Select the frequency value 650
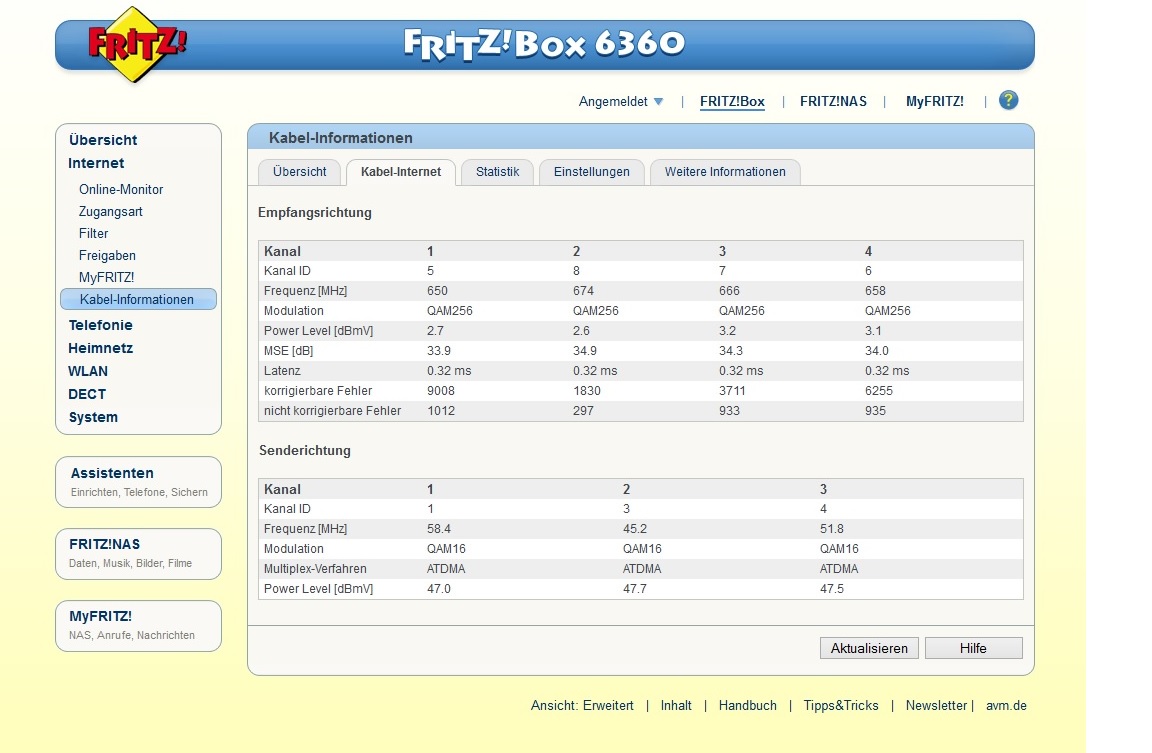Image resolution: width=1152 pixels, height=753 pixels. pyautogui.click(x=437, y=291)
